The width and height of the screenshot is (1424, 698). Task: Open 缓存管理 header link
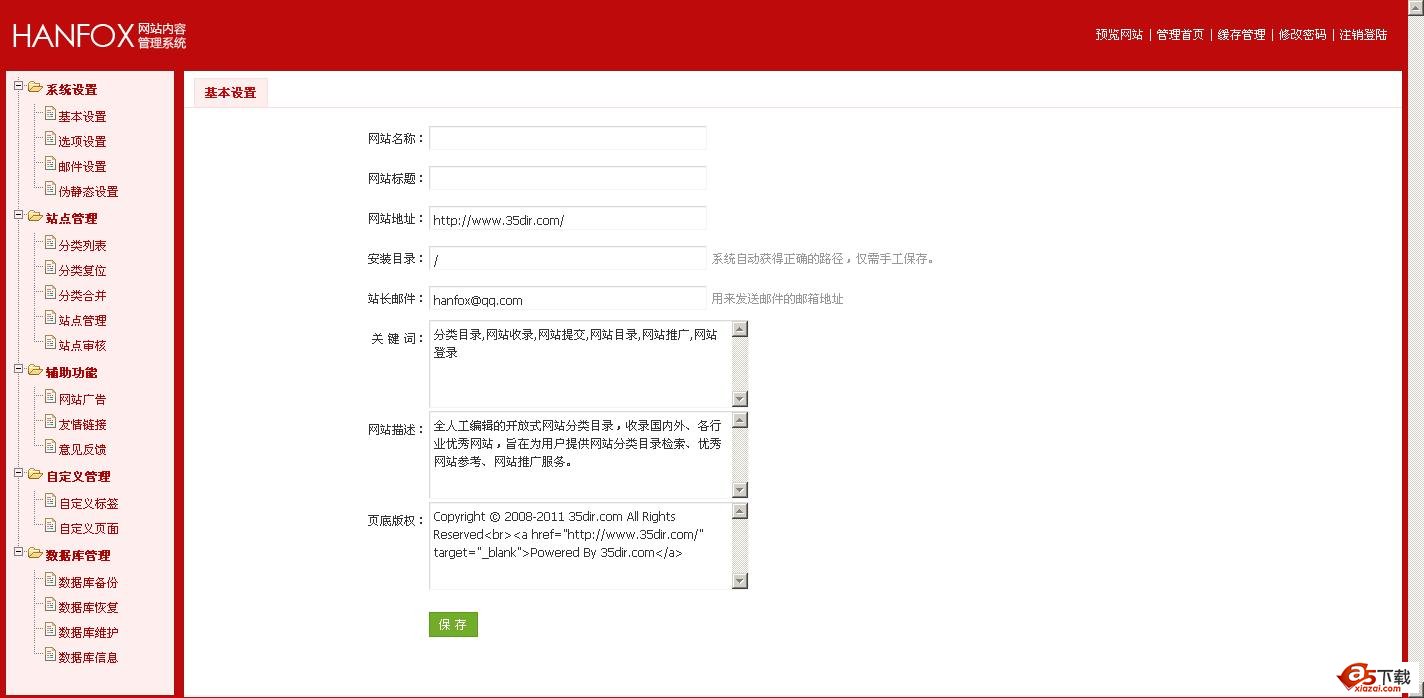pos(1241,34)
